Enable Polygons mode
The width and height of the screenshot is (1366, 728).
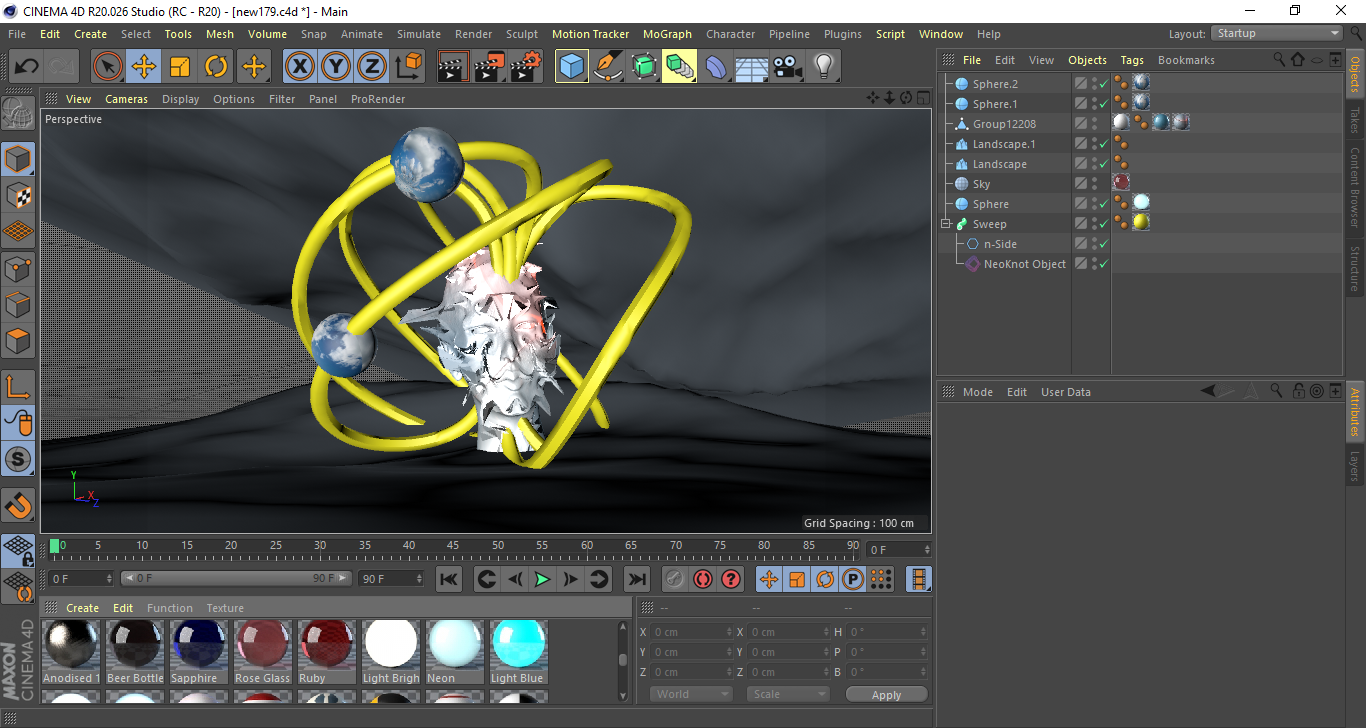click(19, 340)
